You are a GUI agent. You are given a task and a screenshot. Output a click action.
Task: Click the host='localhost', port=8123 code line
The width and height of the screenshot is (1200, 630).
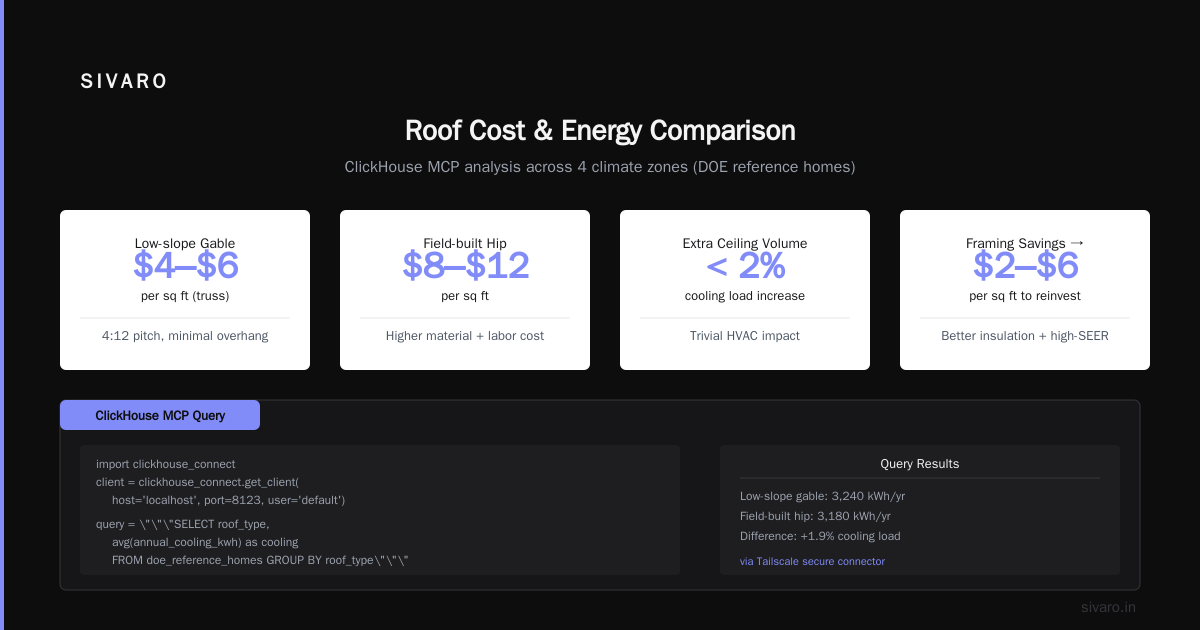[228, 500]
